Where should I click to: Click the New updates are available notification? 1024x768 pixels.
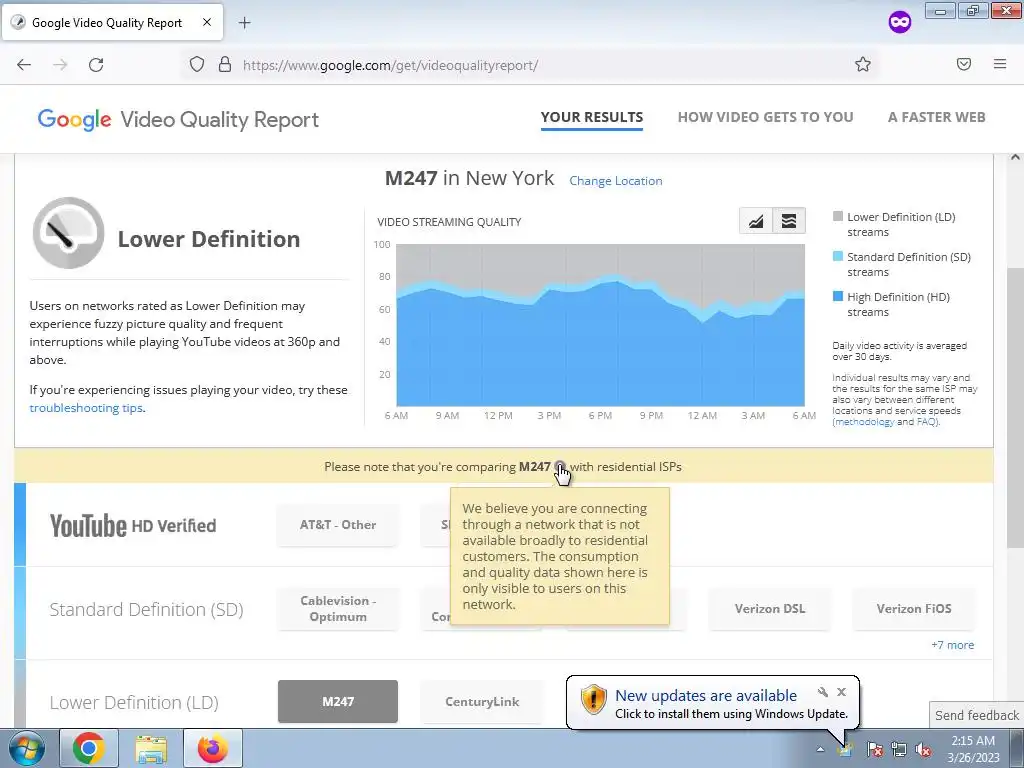pos(706,696)
